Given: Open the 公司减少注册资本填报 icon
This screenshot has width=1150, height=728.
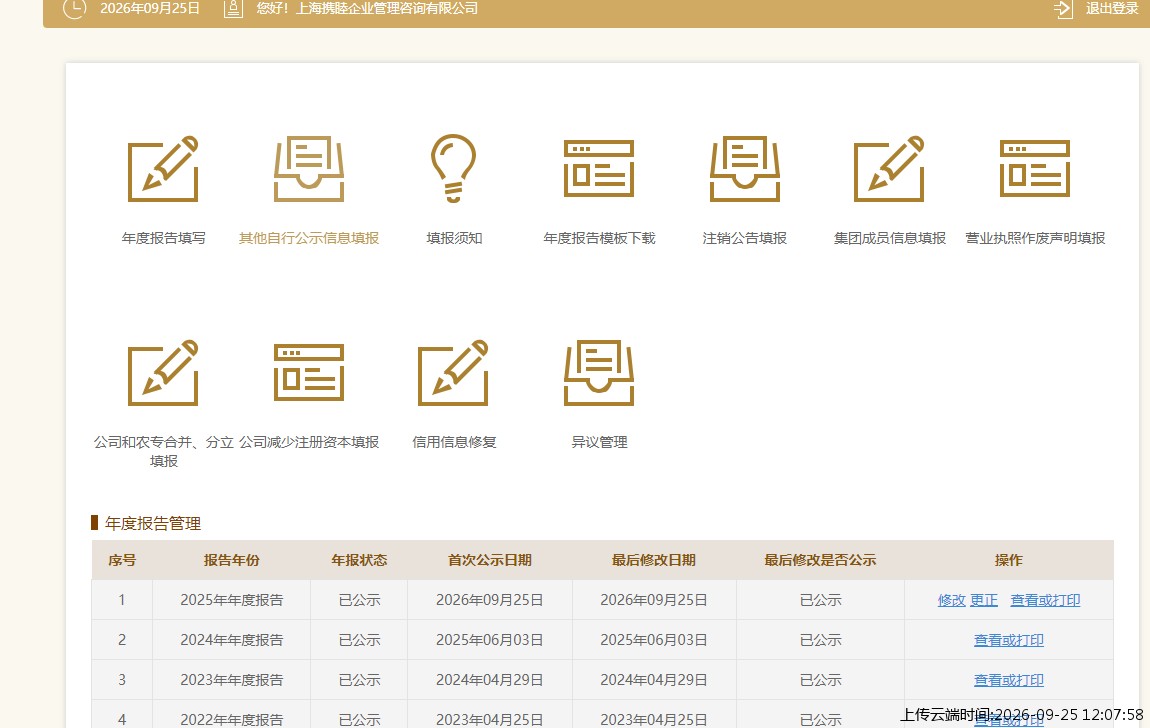Looking at the screenshot, I should click(x=309, y=372).
